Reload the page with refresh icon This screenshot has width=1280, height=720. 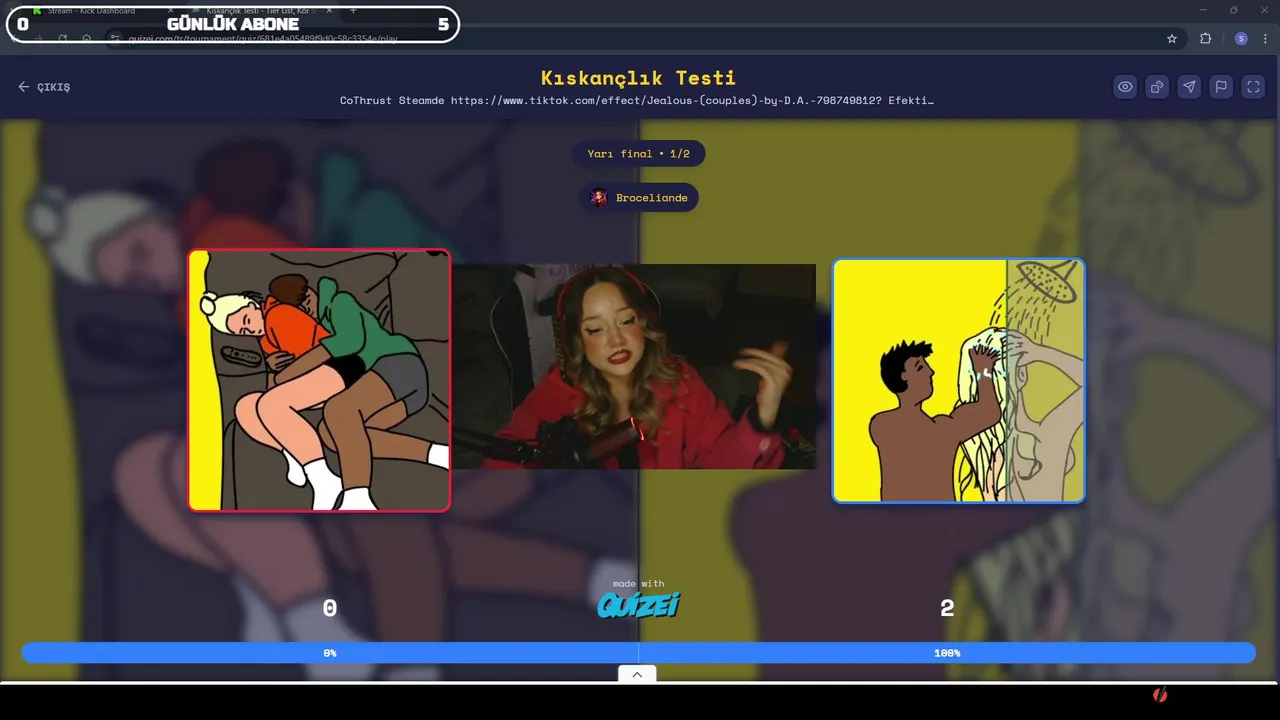(x=62, y=39)
